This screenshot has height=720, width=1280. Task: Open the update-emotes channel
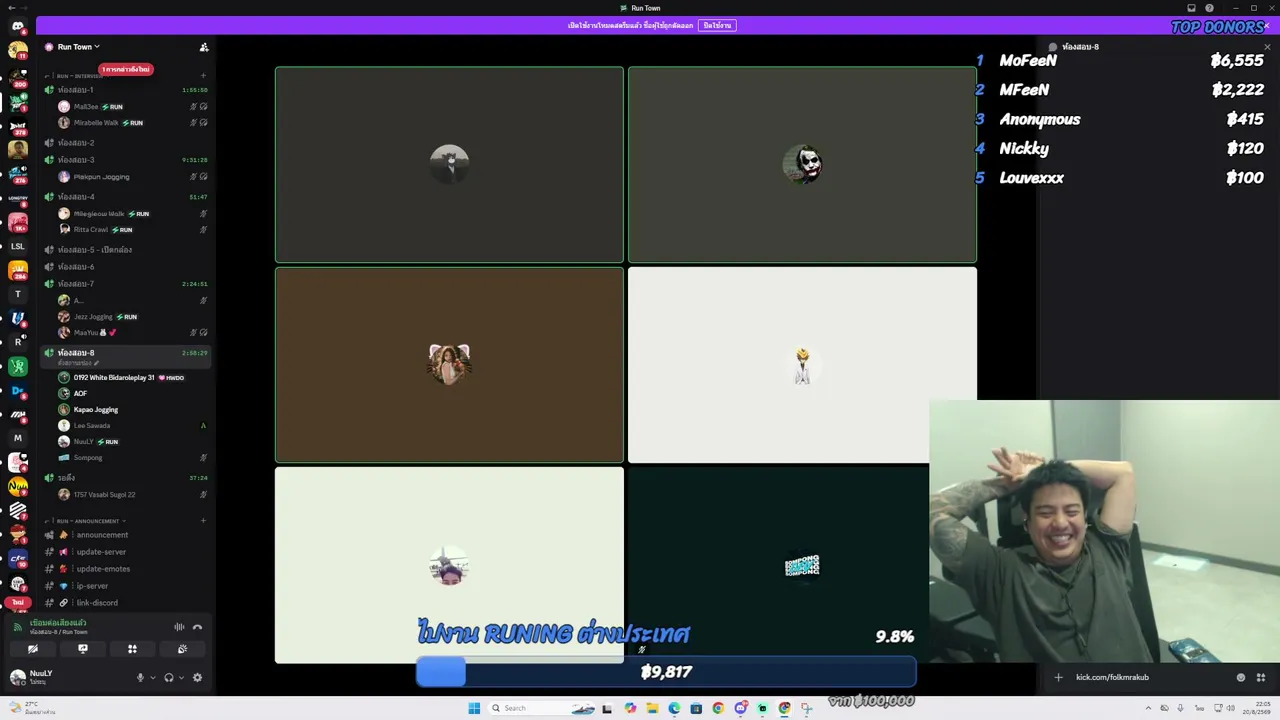(x=126, y=569)
